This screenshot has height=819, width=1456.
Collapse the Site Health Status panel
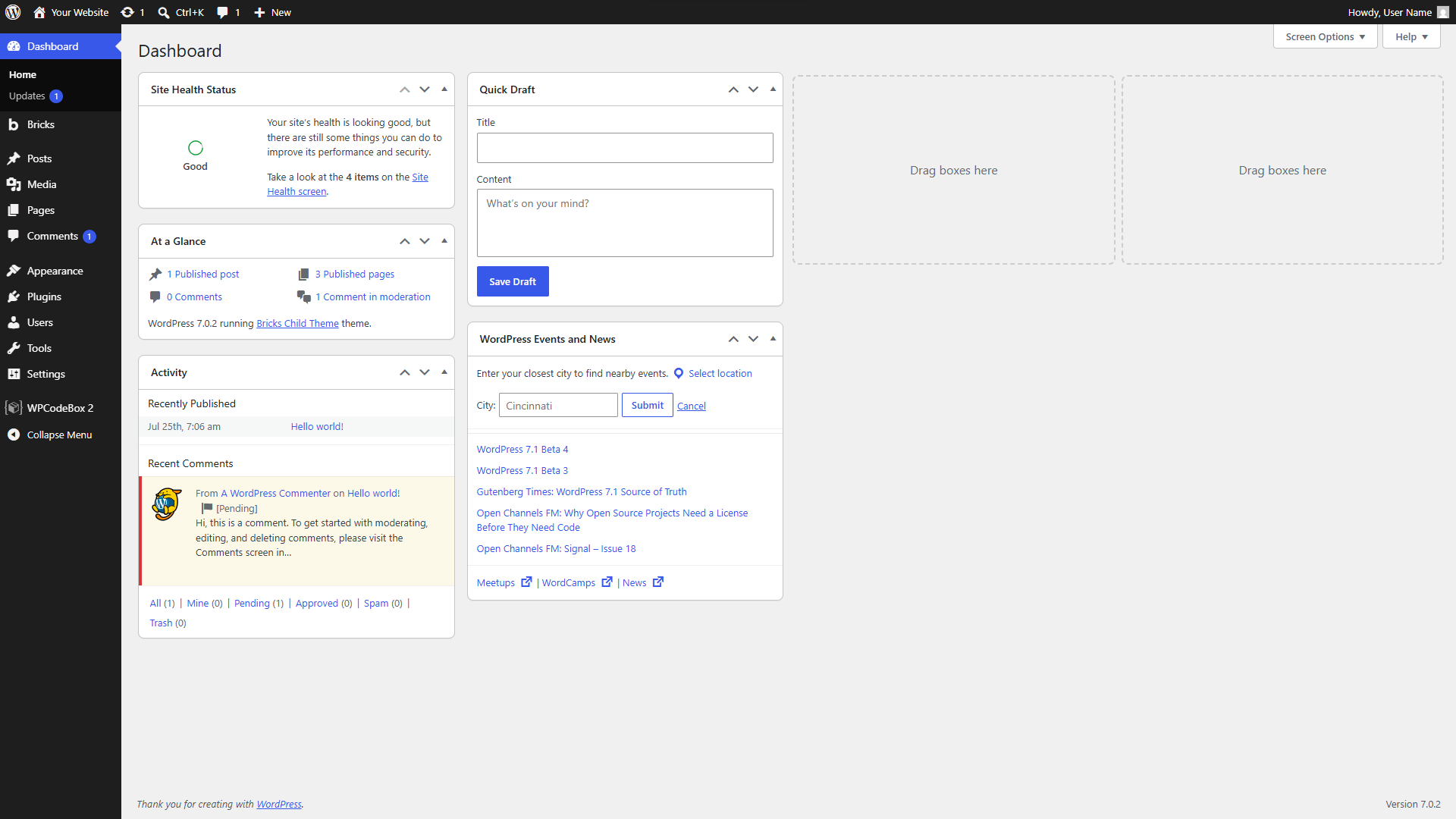coord(444,89)
